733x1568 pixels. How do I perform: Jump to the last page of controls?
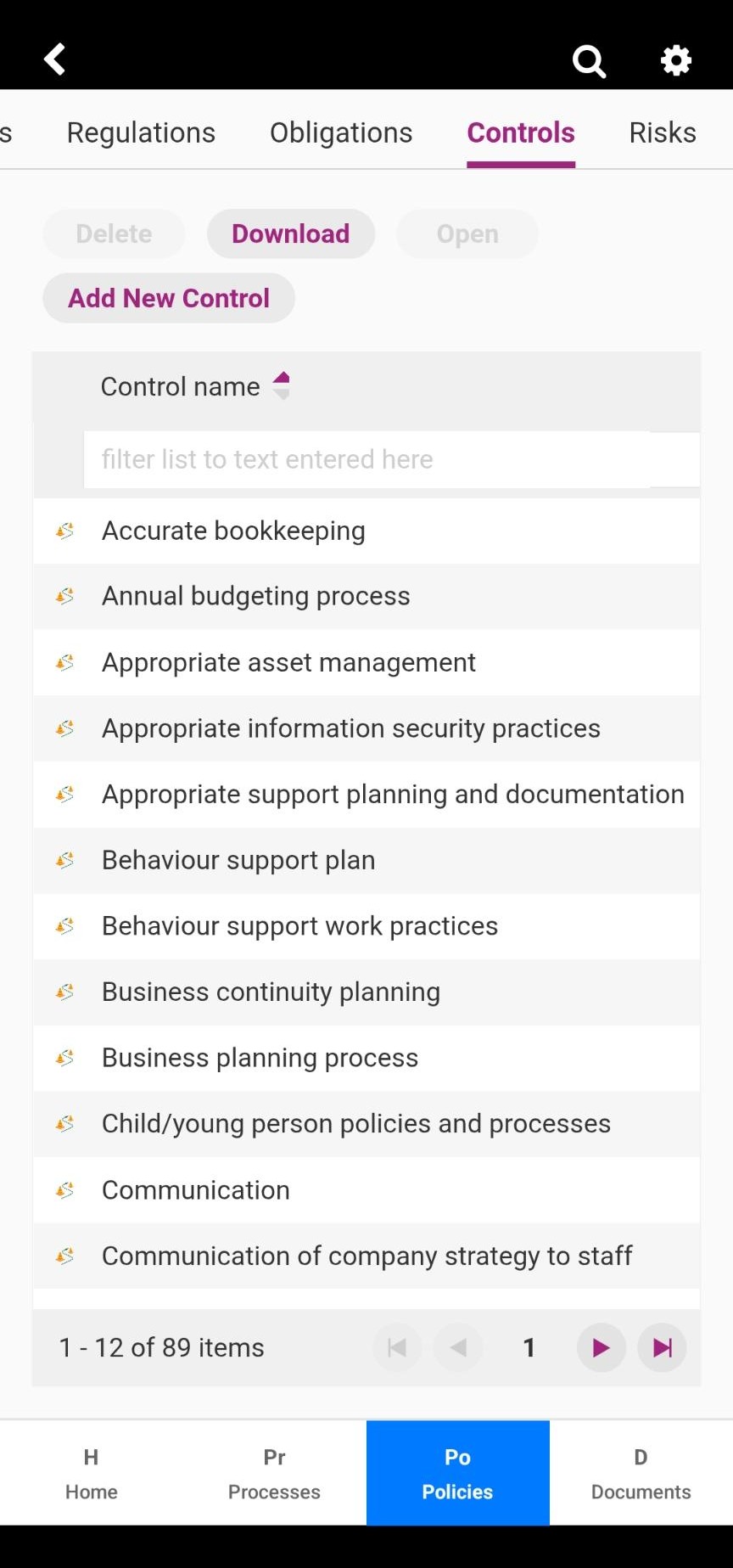(x=663, y=1347)
